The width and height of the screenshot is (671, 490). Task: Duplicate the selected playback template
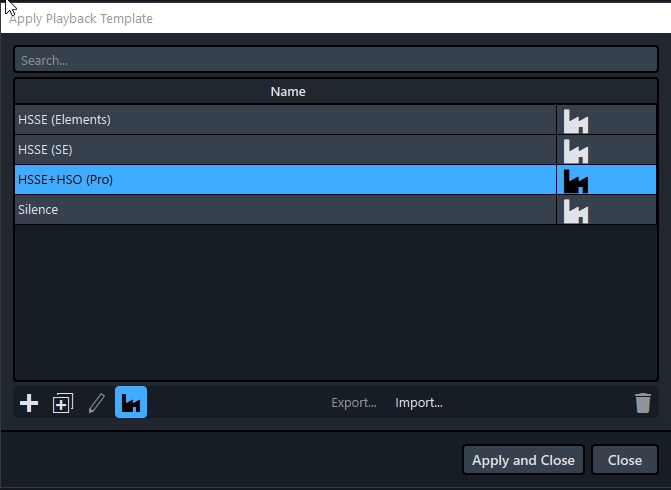[63, 403]
